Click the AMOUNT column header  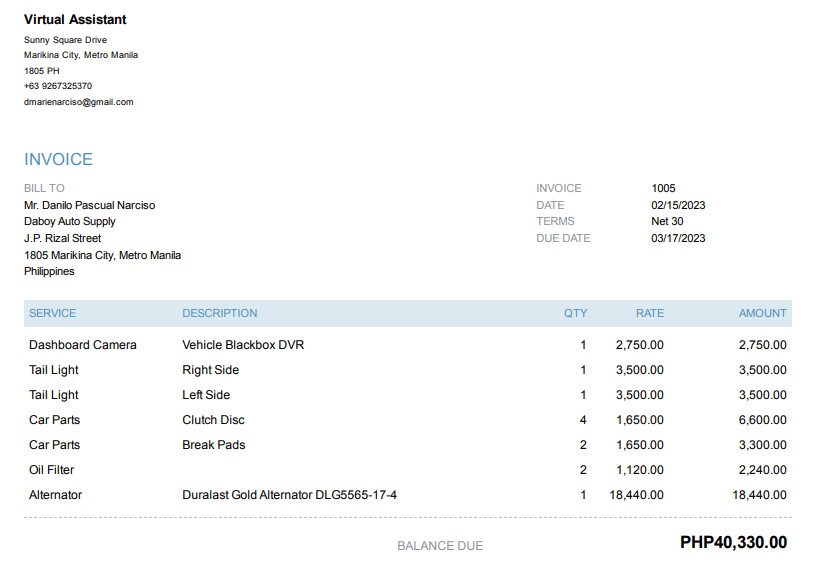[763, 313]
